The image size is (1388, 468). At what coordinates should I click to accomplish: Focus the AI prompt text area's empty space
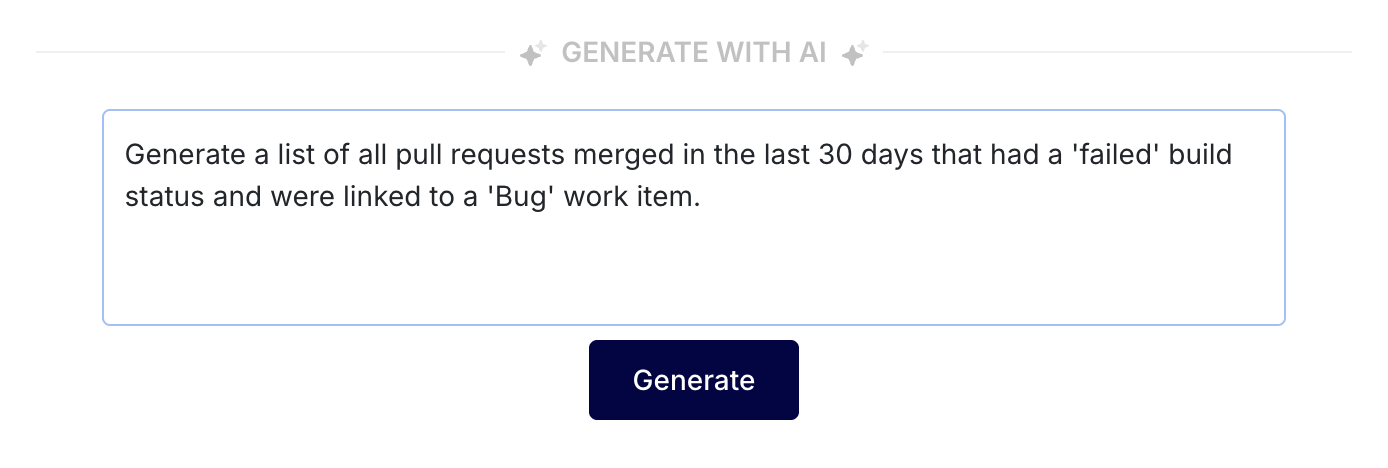[x=693, y=270]
